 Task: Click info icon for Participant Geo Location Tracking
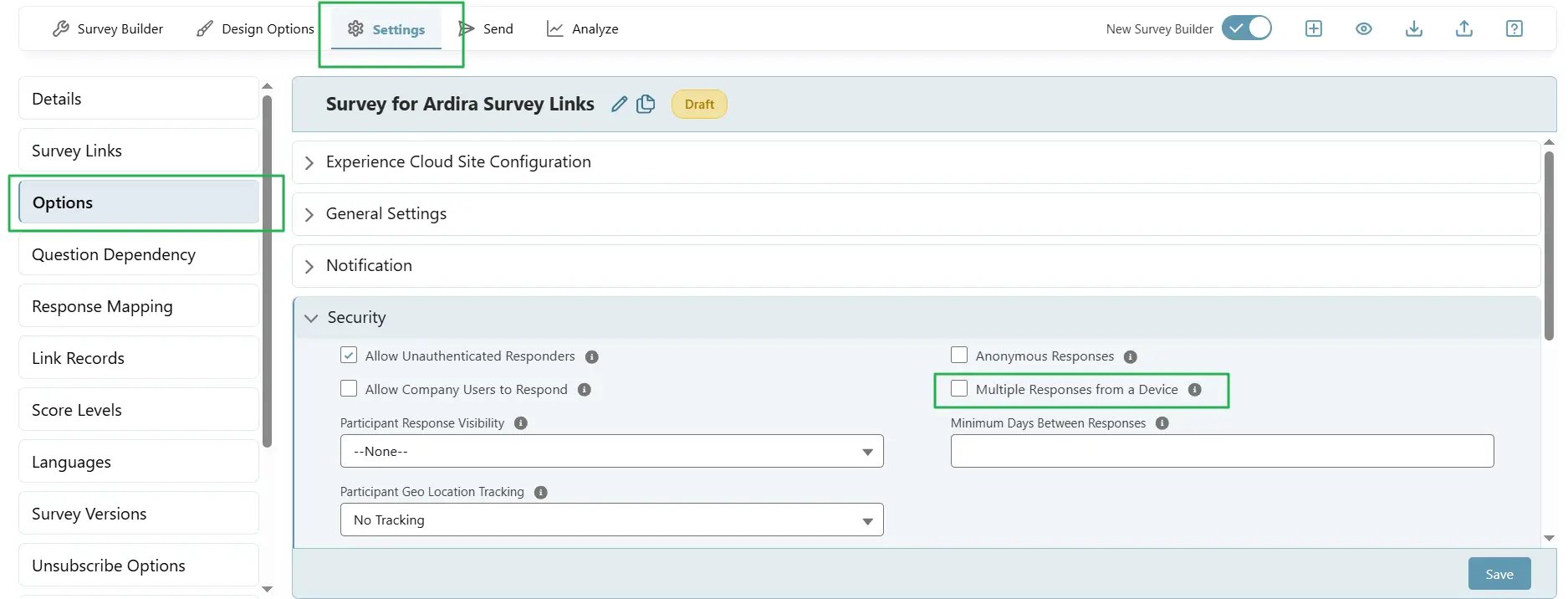point(540,493)
